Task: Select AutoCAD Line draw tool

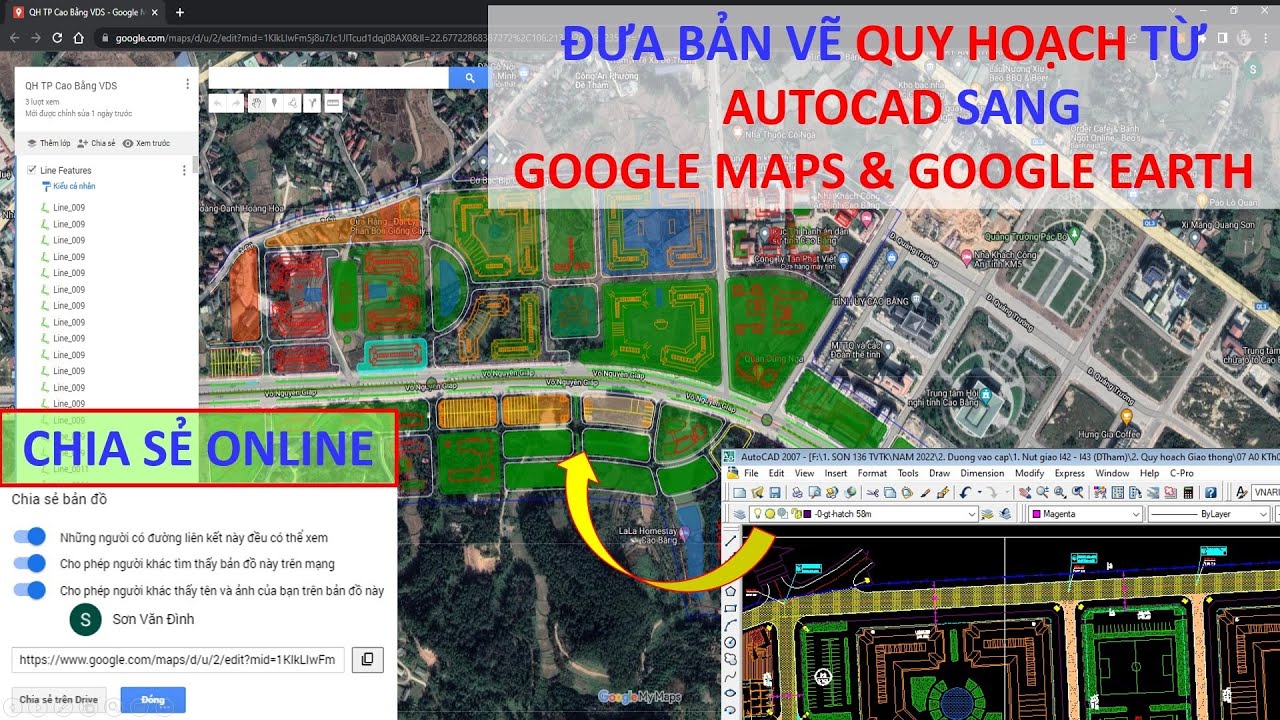Action: pos(731,542)
